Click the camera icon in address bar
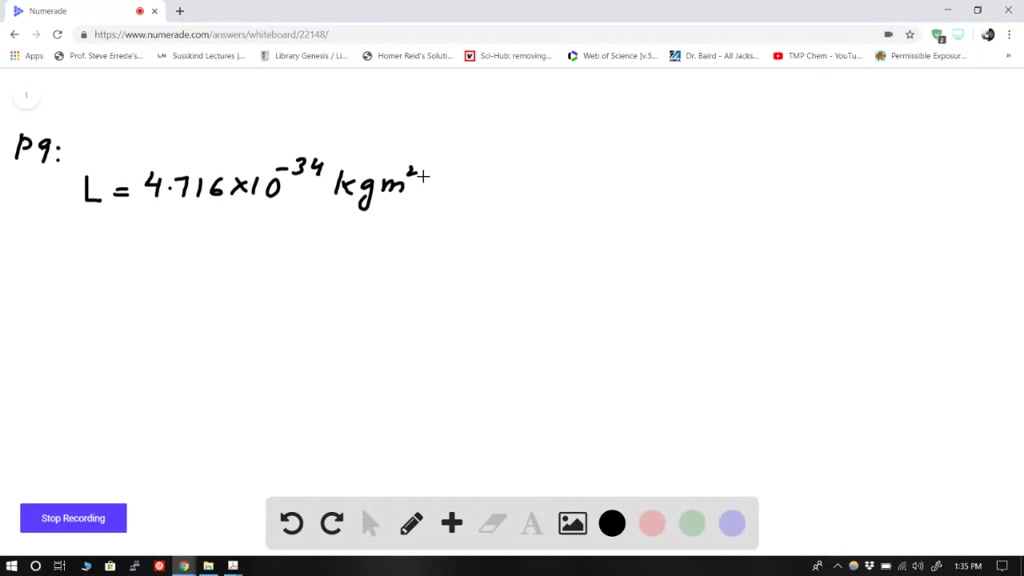Viewport: 1024px width, 576px height. pos(888,35)
